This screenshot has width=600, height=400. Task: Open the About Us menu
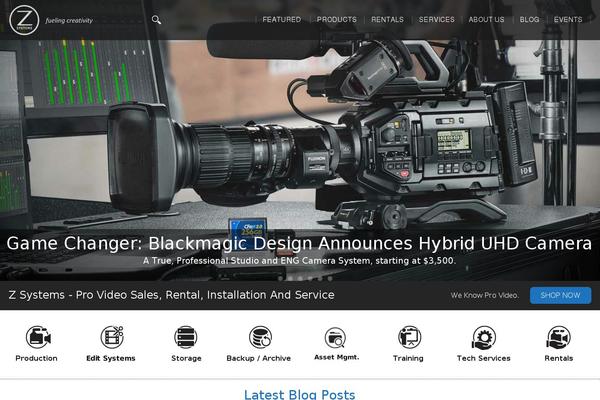pyautogui.click(x=486, y=20)
